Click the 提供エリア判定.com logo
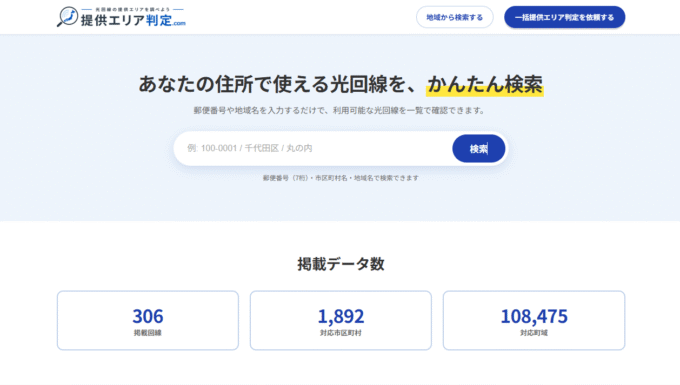This screenshot has width=680, height=385. [121, 17]
